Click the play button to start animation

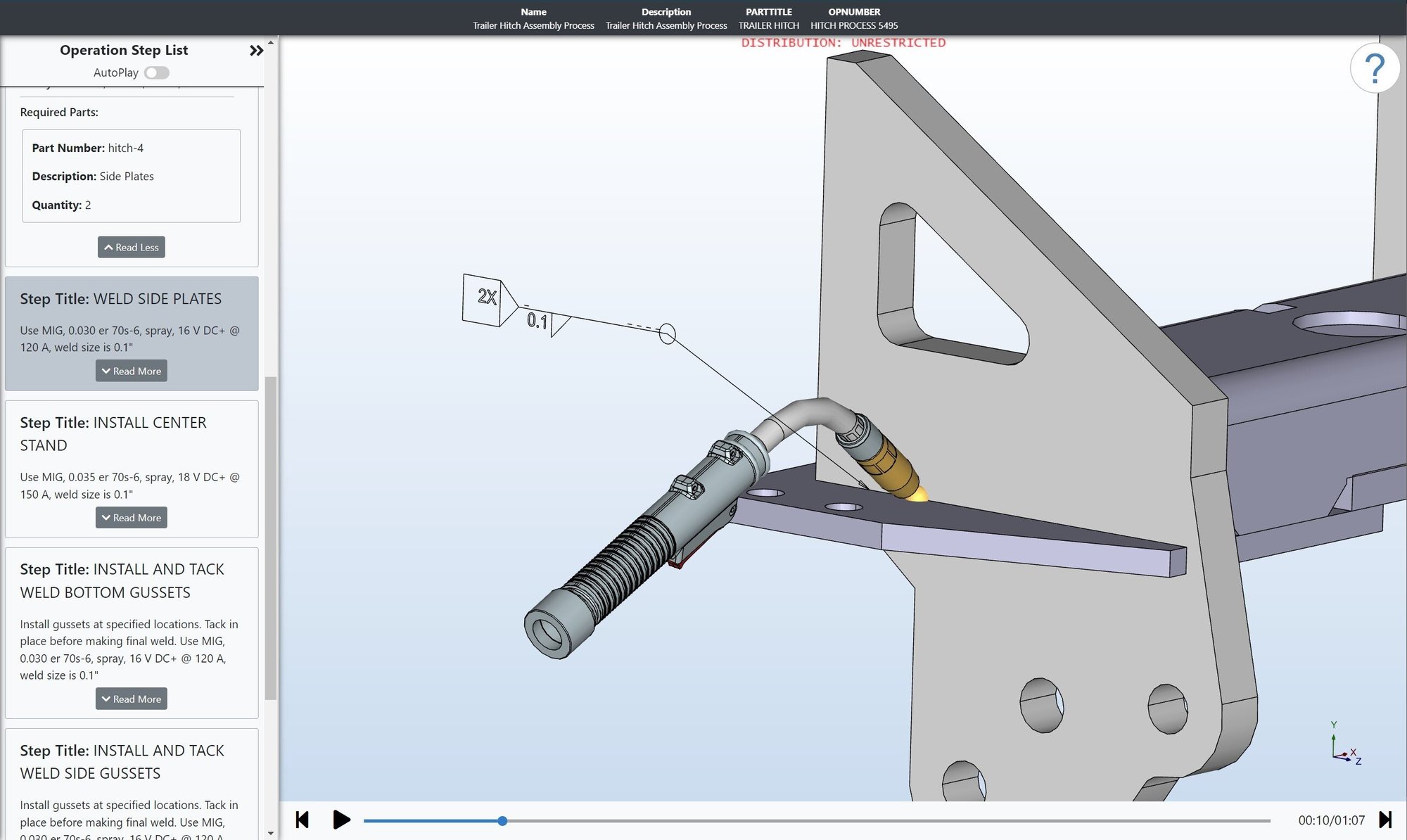[341, 820]
